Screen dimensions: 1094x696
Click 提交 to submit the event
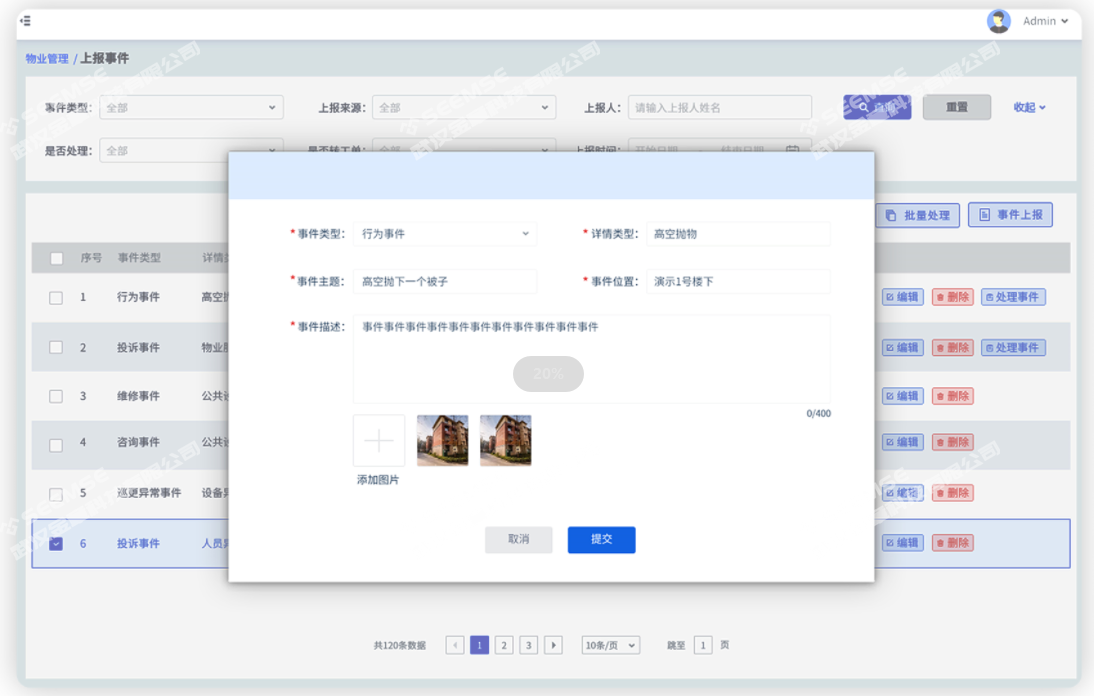click(601, 540)
